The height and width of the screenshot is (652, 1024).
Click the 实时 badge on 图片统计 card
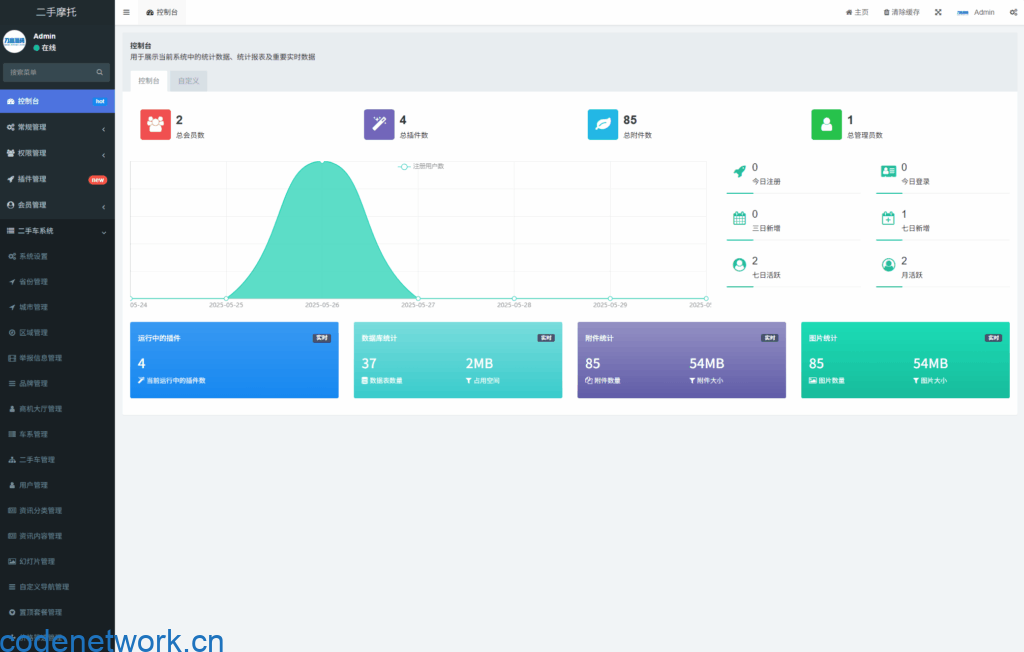[x=993, y=338]
